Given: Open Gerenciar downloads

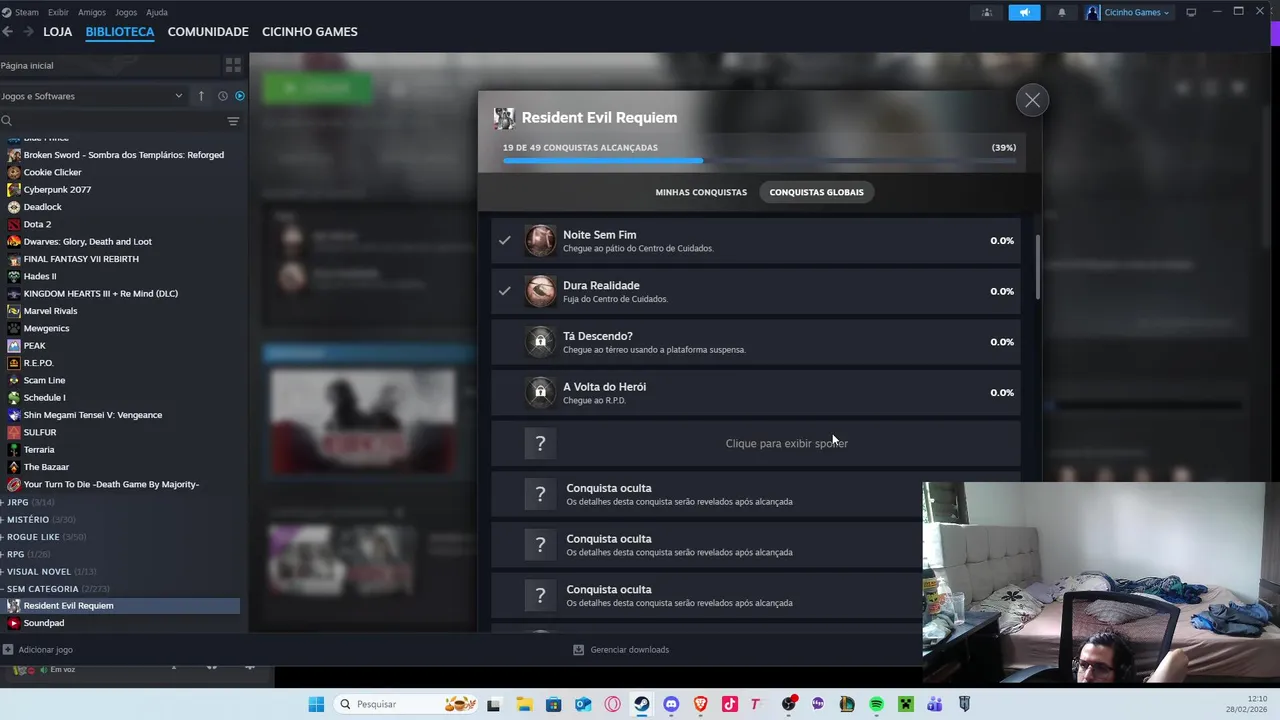Looking at the screenshot, I should point(621,650).
